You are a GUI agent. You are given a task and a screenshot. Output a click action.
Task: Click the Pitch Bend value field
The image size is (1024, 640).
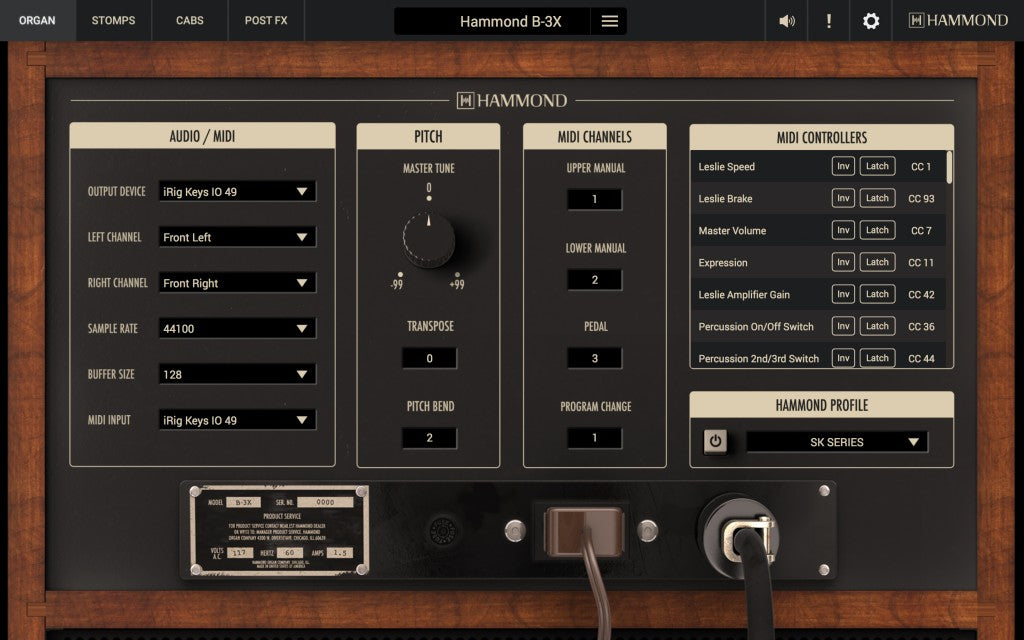click(429, 438)
